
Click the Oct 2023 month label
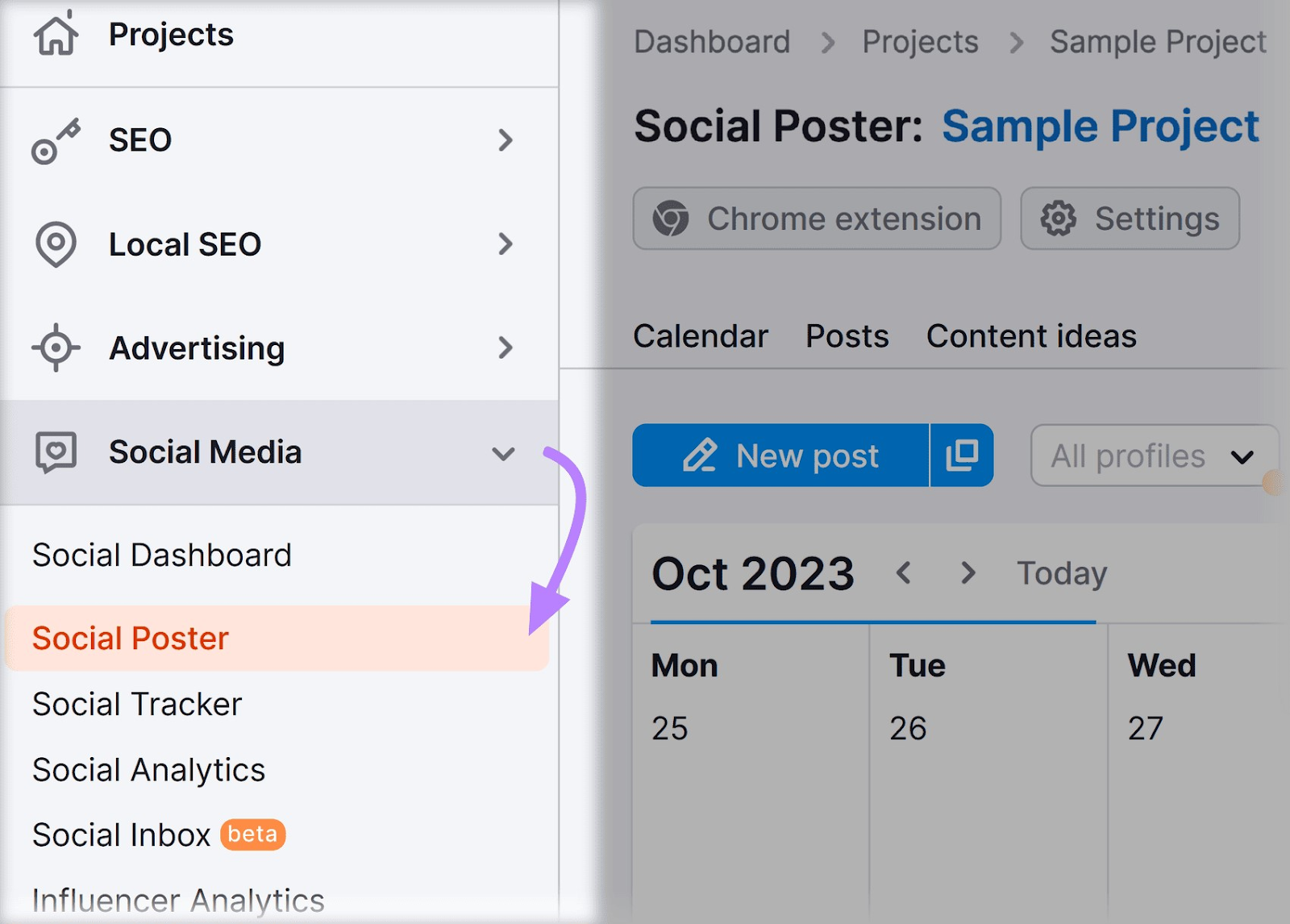[x=753, y=574]
